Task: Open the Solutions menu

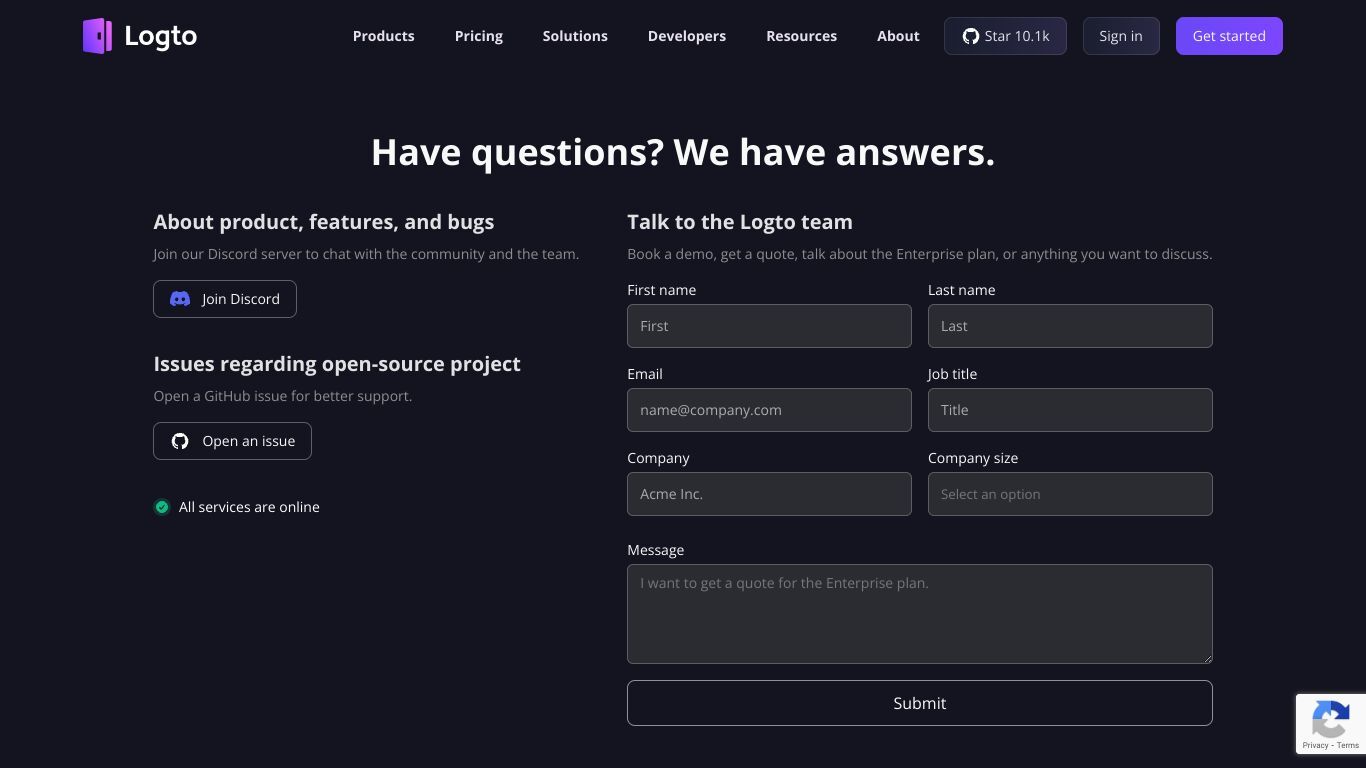Action: tap(575, 36)
